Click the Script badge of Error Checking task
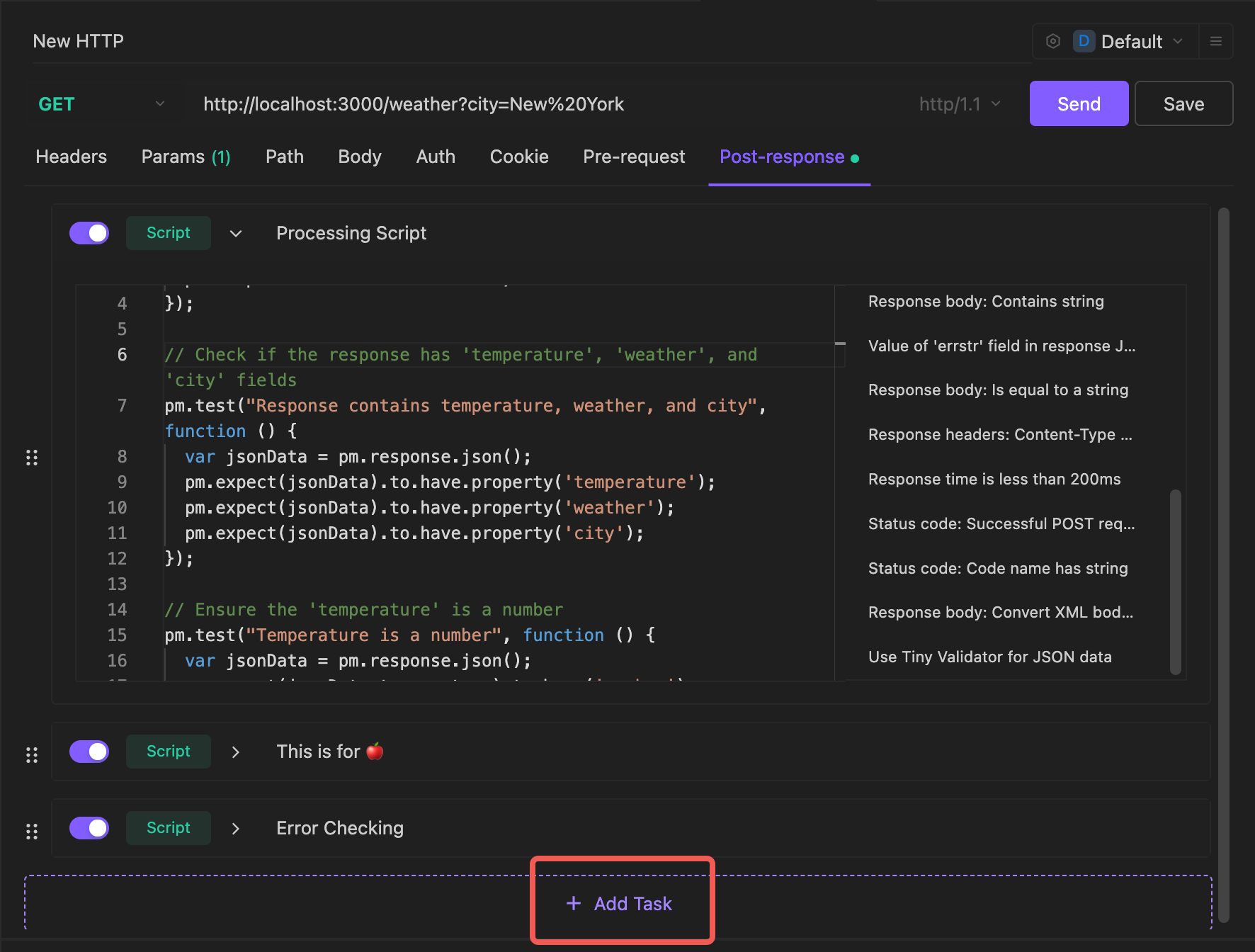Image resolution: width=1255 pixels, height=952 pixels. [x=169, y=828]
